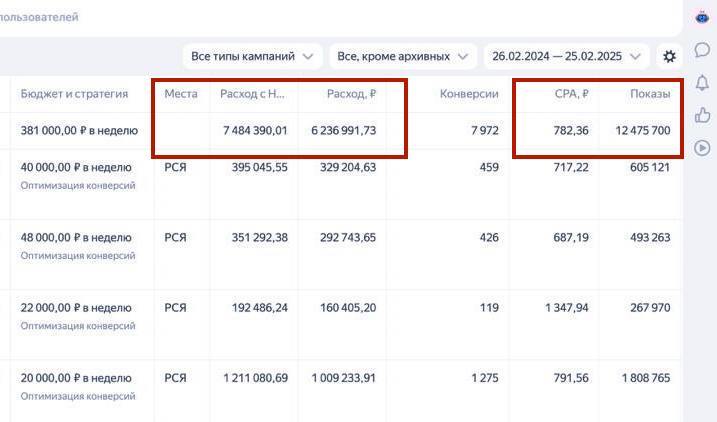Click the 'Показы' column header
Screen dimensions: 717x422
point(649,94)
